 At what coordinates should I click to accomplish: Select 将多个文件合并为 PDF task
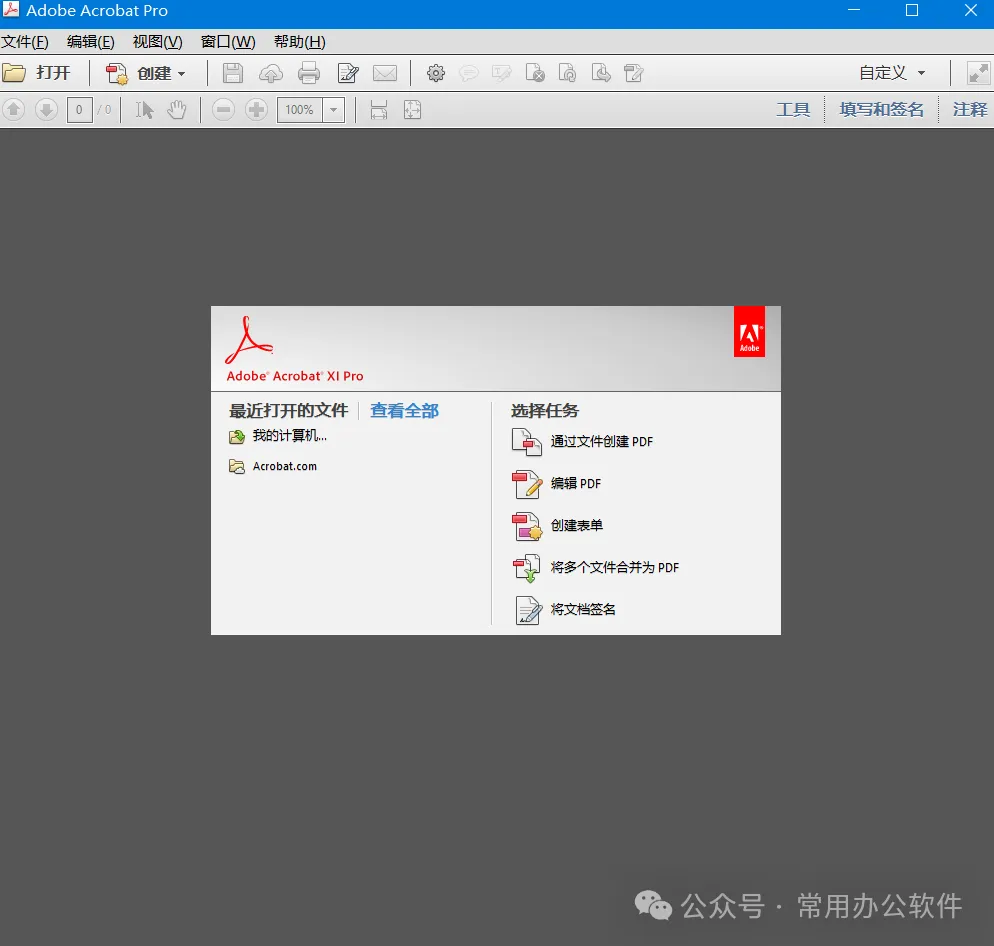pyautogui.click(x=595, y=567)
